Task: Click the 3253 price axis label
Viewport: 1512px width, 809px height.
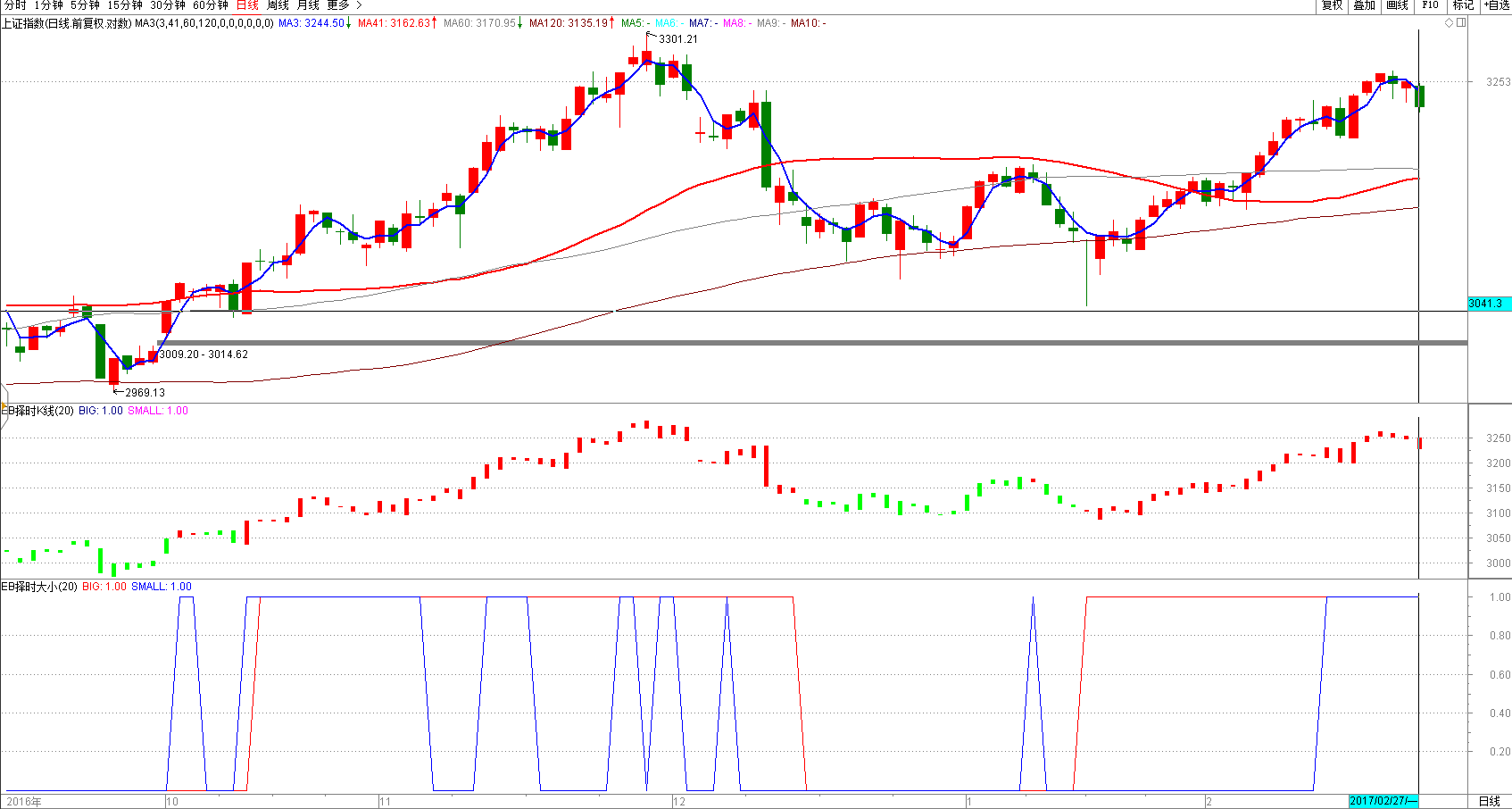Action: (1498, 82)
